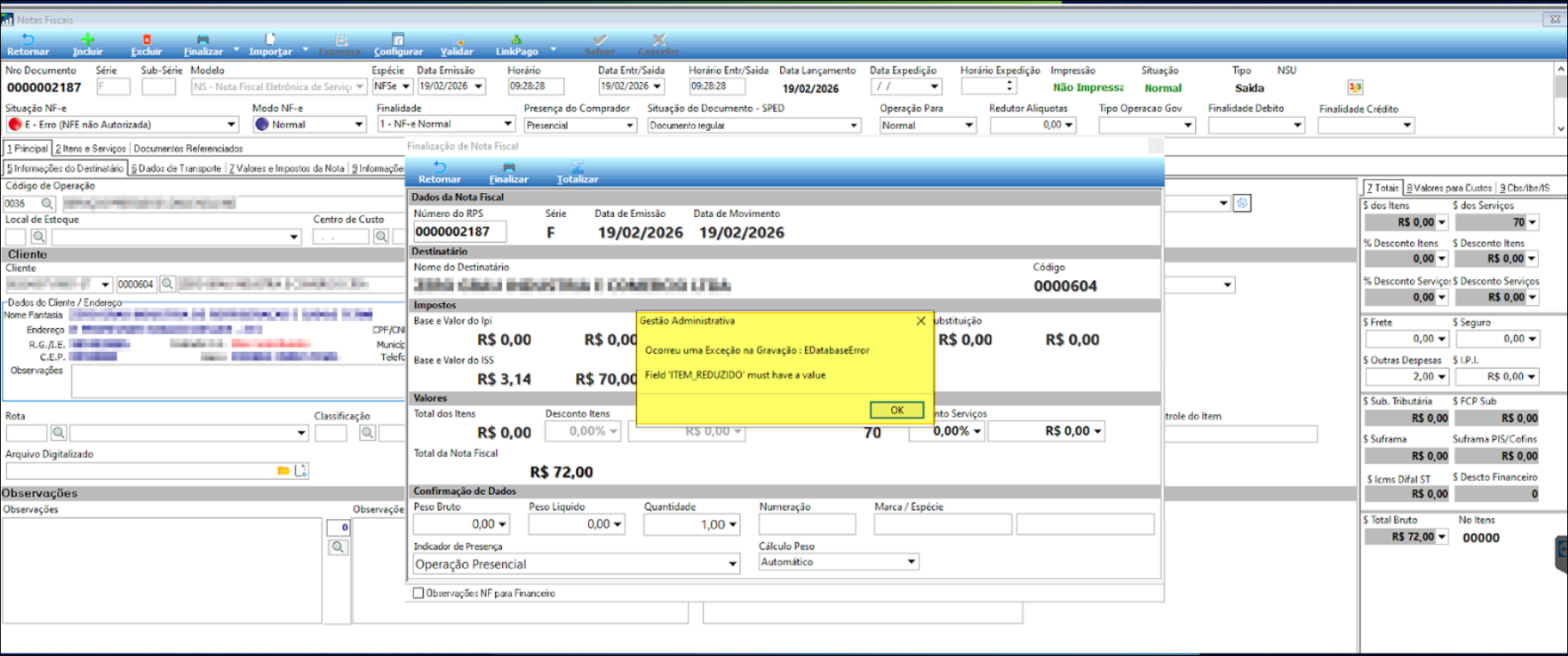Image resolution: width=1568 pixels, height=656 pixels.
Task: Click search magnifier beside Código de Operação
Action: [47, 204]
